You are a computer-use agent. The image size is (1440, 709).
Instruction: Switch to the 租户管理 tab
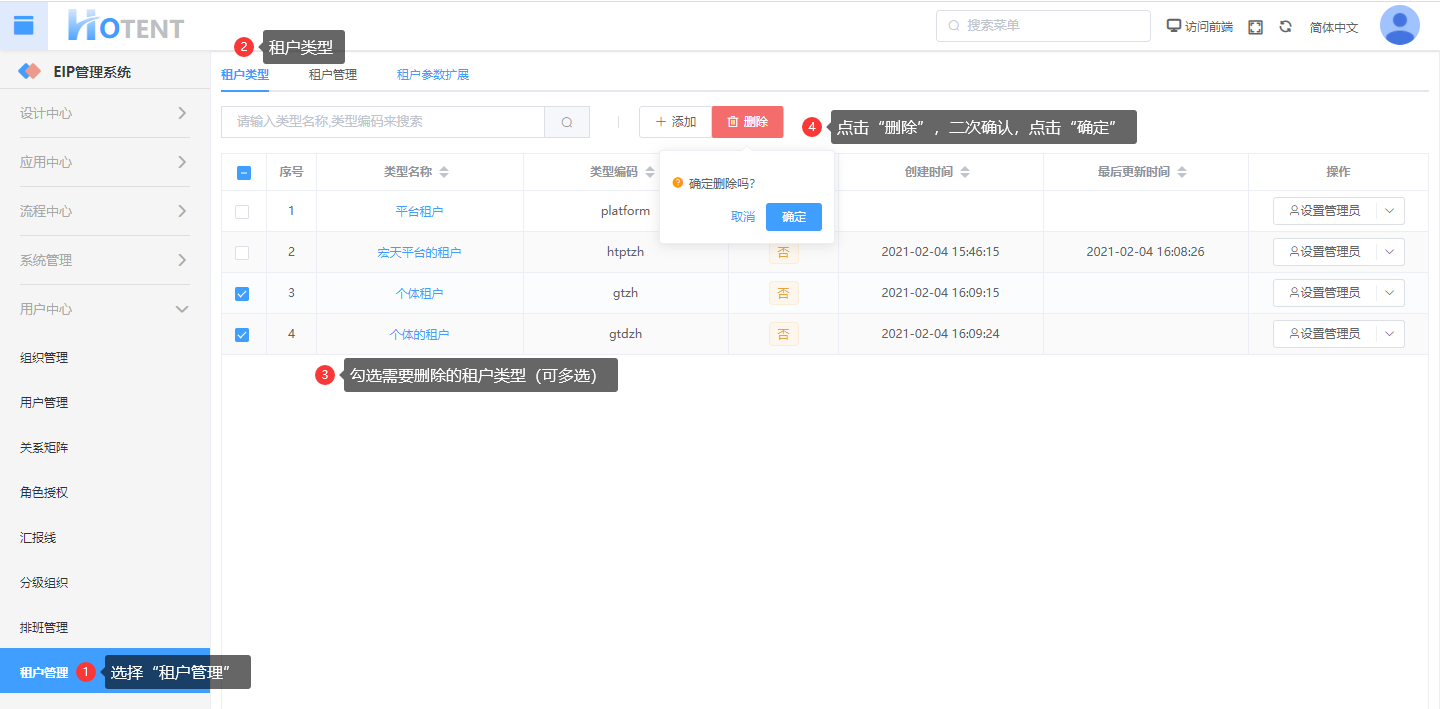click(x=332, y=74)
